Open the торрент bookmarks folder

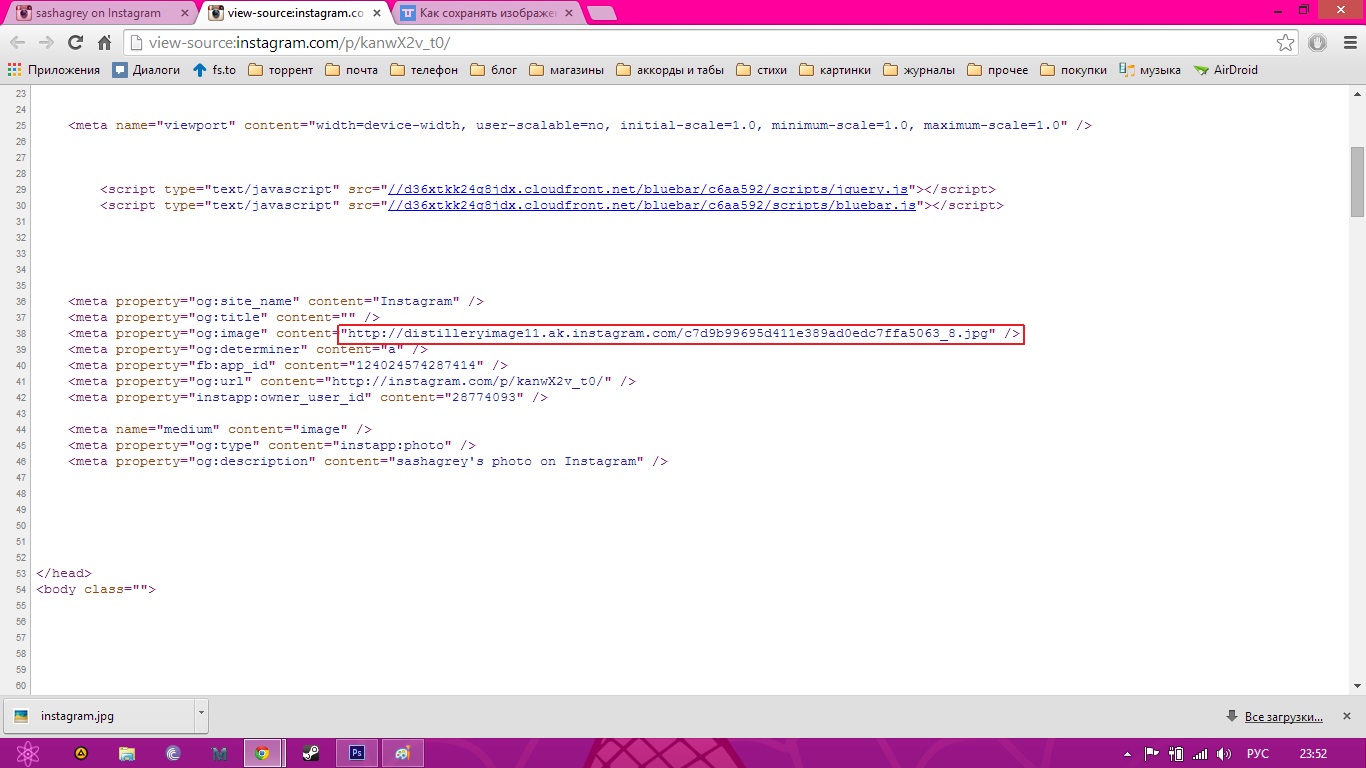[x=280, y=70]
